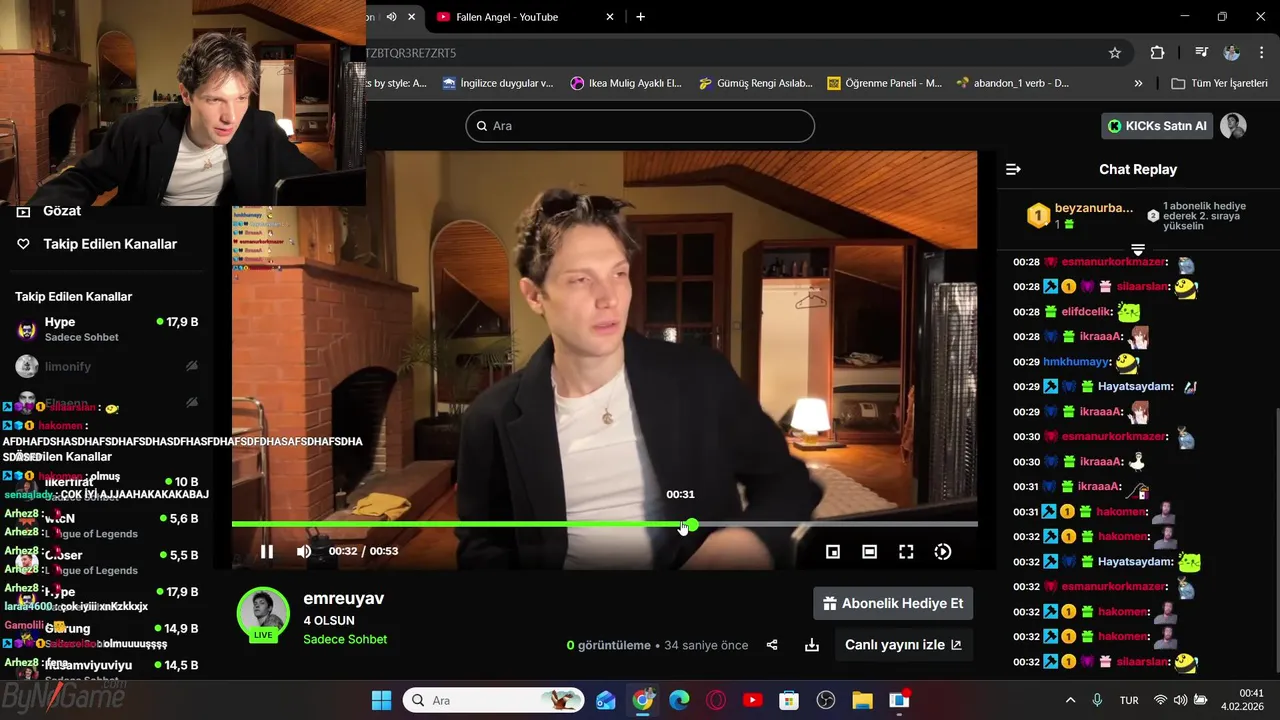Open the limonify offline channel
Screen dimensions: 1280x720
point(107,366)
